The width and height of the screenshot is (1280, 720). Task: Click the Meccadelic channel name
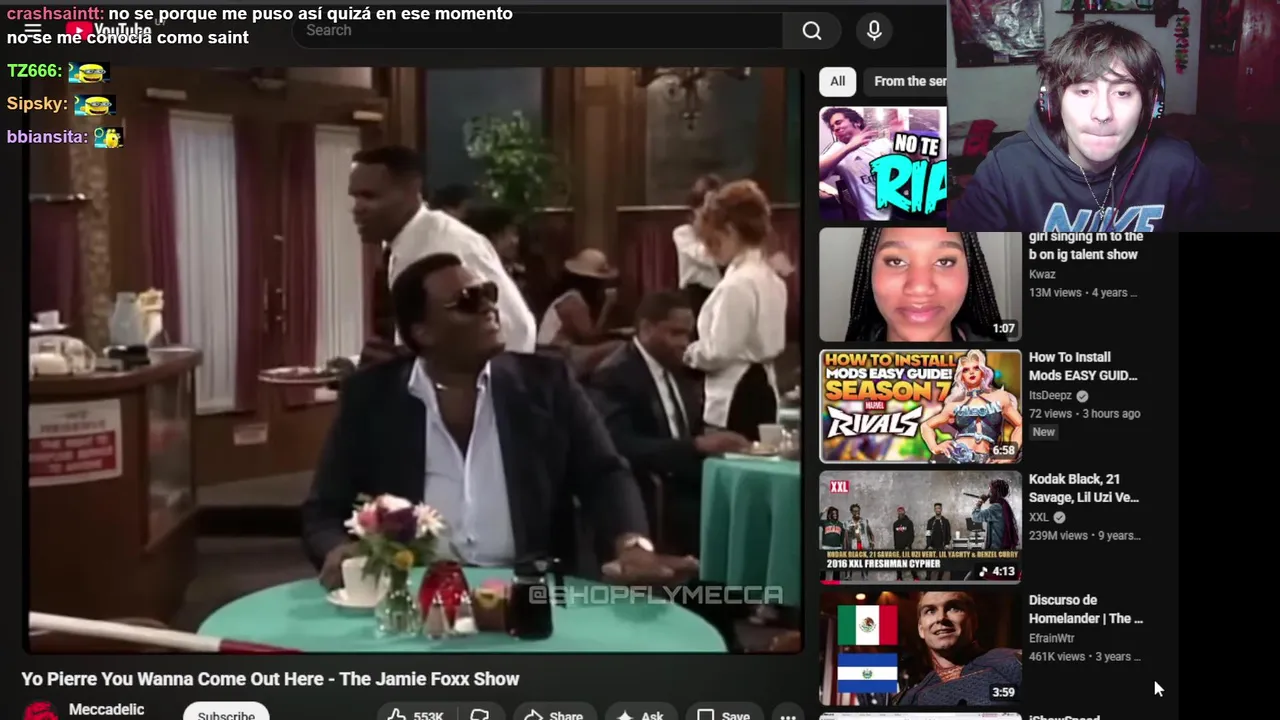[x=106, y=710]
